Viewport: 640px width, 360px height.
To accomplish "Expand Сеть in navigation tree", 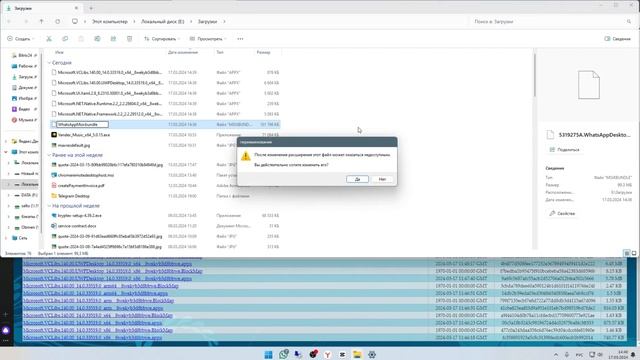I will (6, 238).
